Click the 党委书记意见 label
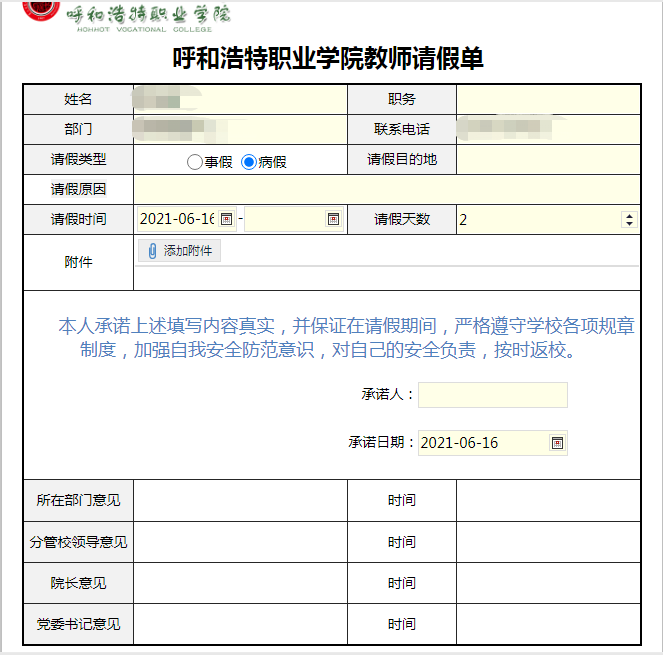This screenshot has width=663, height=655. click(x=78, y=624)
